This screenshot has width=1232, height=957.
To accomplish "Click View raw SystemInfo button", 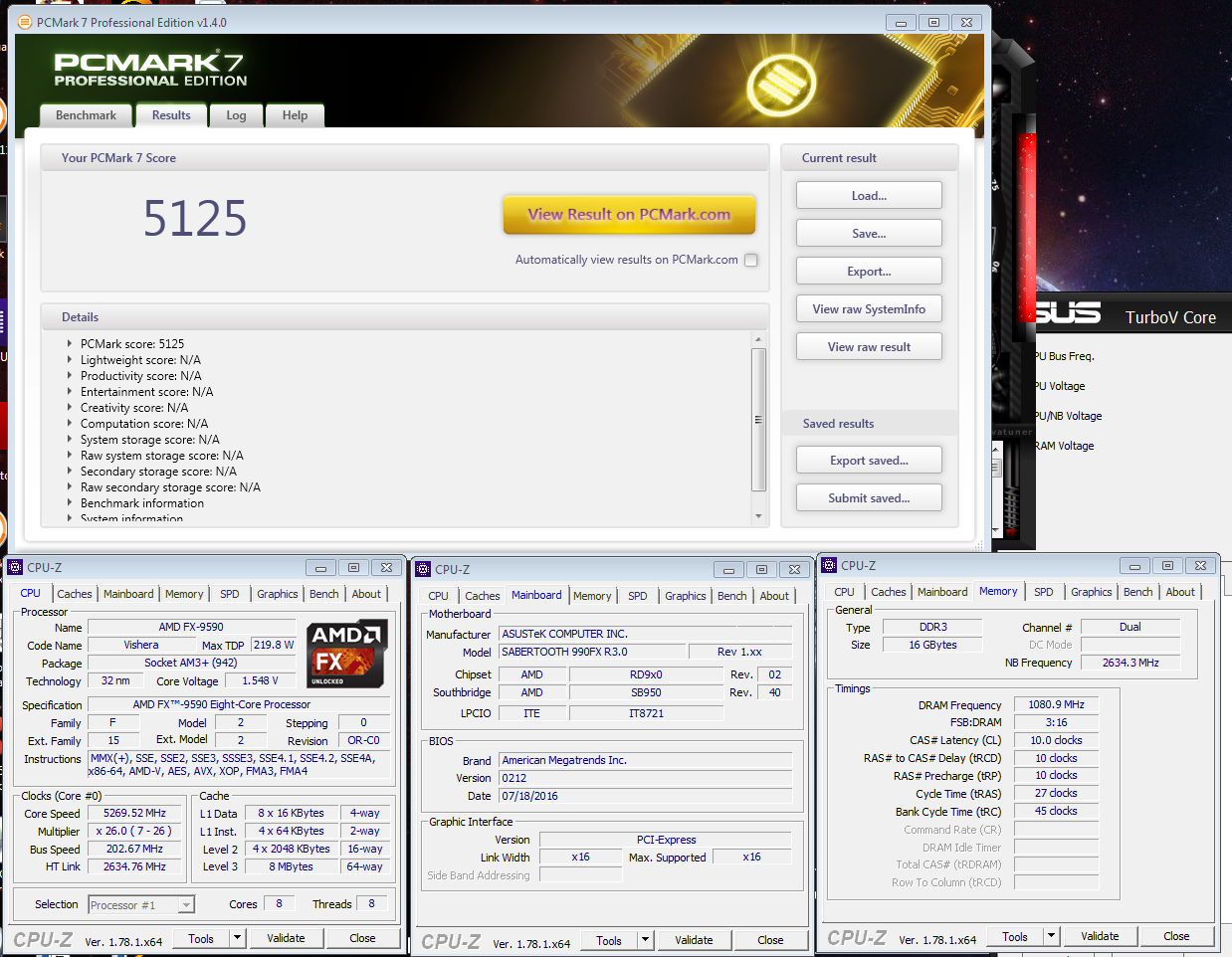I will (x=869, y=309).
